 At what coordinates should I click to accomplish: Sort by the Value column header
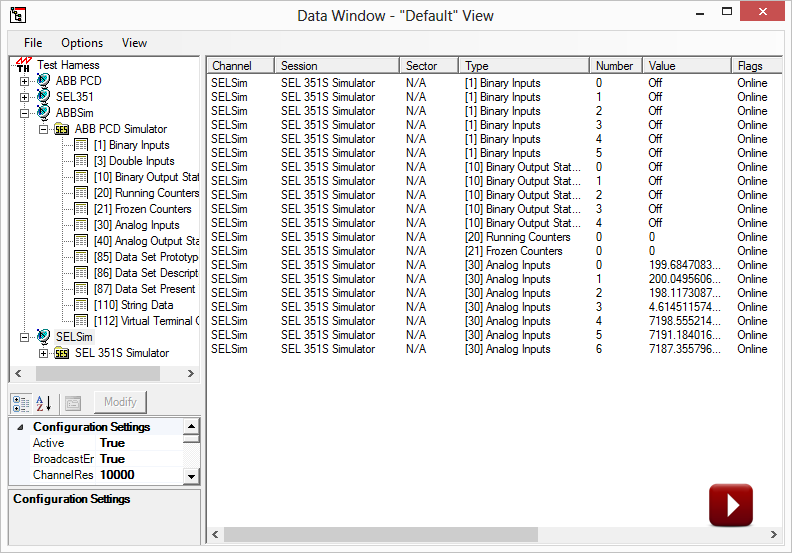click(686, 66)
